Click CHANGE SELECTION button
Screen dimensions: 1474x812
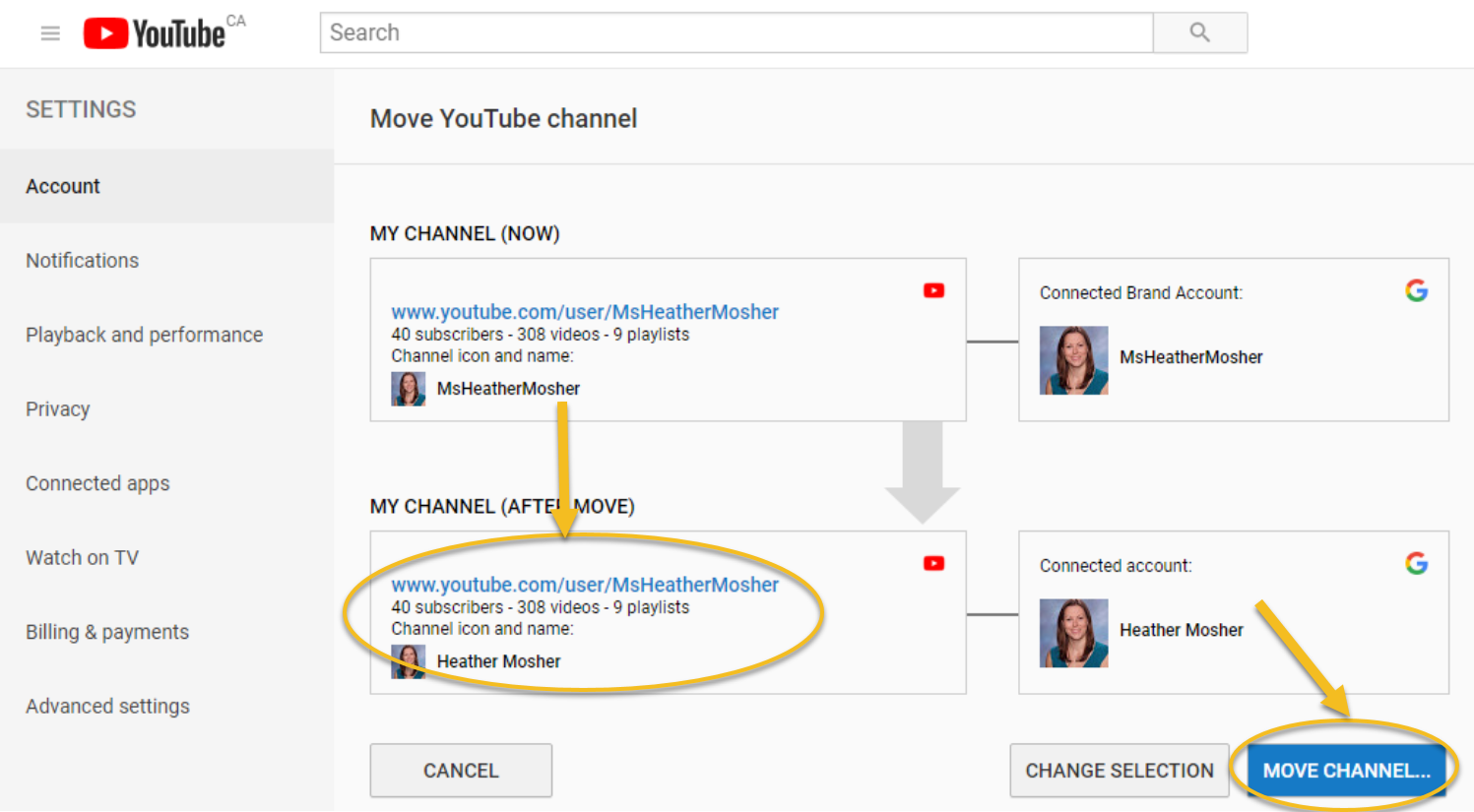(x=1120, y=771)
